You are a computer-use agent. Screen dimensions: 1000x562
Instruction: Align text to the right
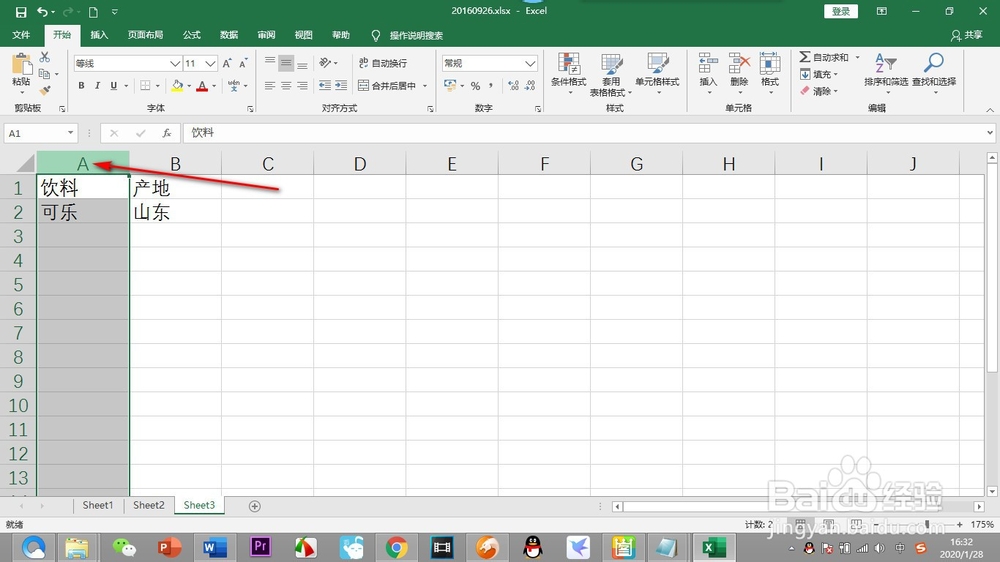click(x=302, y=85)
